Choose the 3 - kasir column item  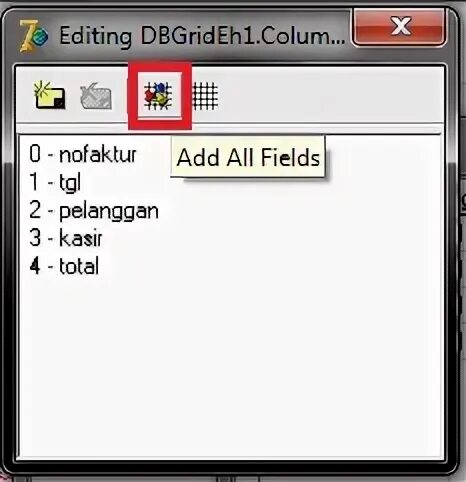pyautogui.click(x=66, y=238)
